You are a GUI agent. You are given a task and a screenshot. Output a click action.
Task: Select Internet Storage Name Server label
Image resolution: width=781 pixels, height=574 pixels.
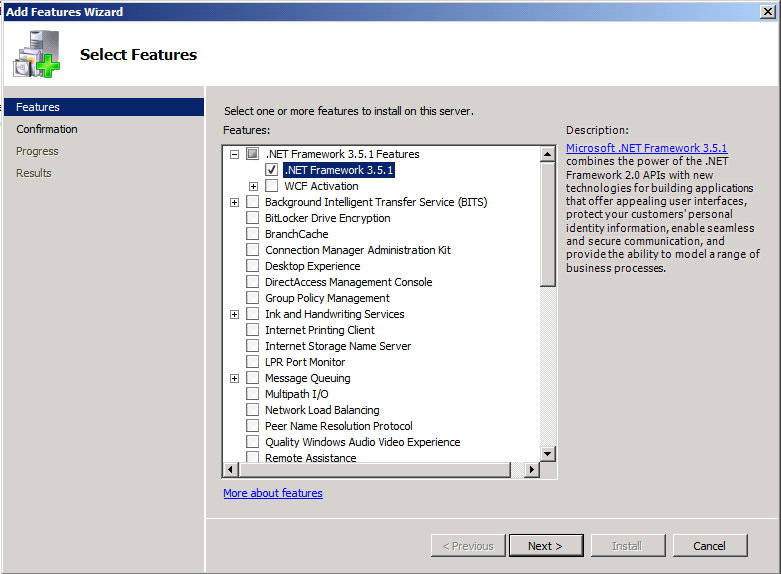pos(338,346)
